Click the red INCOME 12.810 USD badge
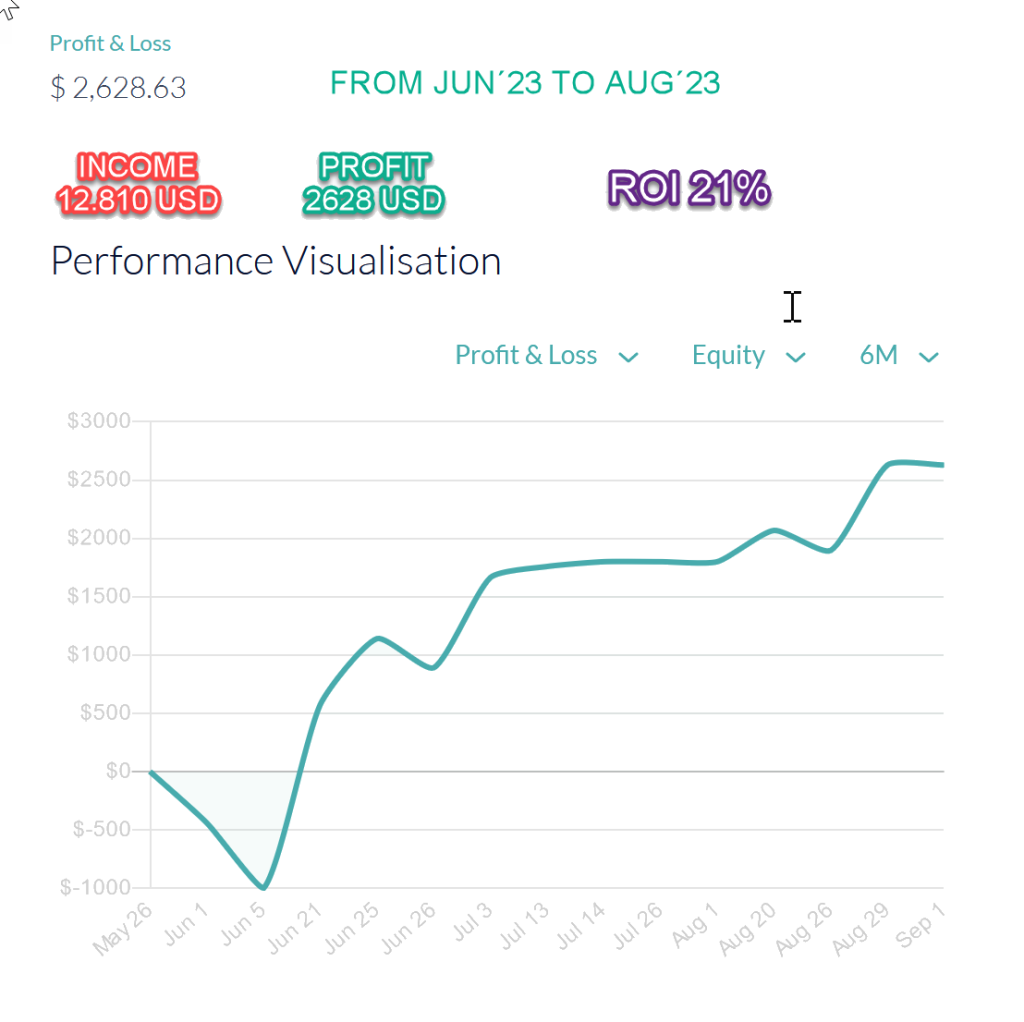This screenshot has height=1022, width=1024. pyautogui.click(x=137, y=184)
